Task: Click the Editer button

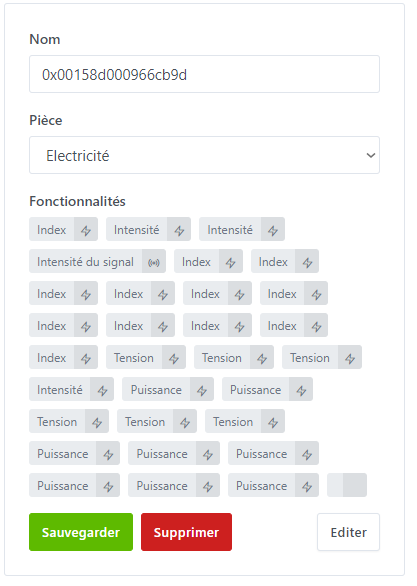Action: point(349,532)
